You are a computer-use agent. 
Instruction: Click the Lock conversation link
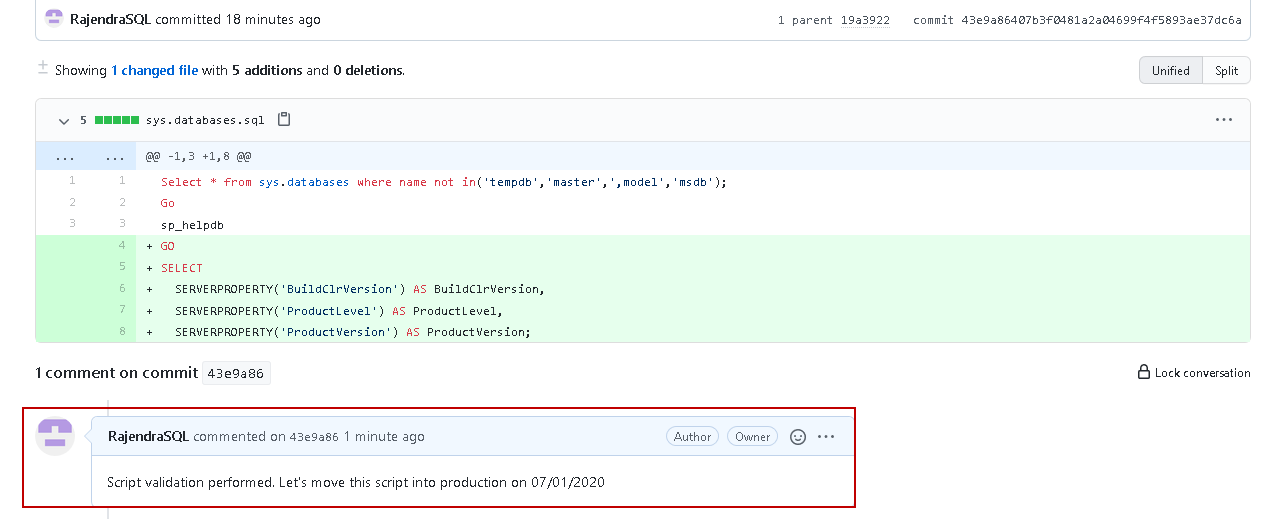(1202, 373)
